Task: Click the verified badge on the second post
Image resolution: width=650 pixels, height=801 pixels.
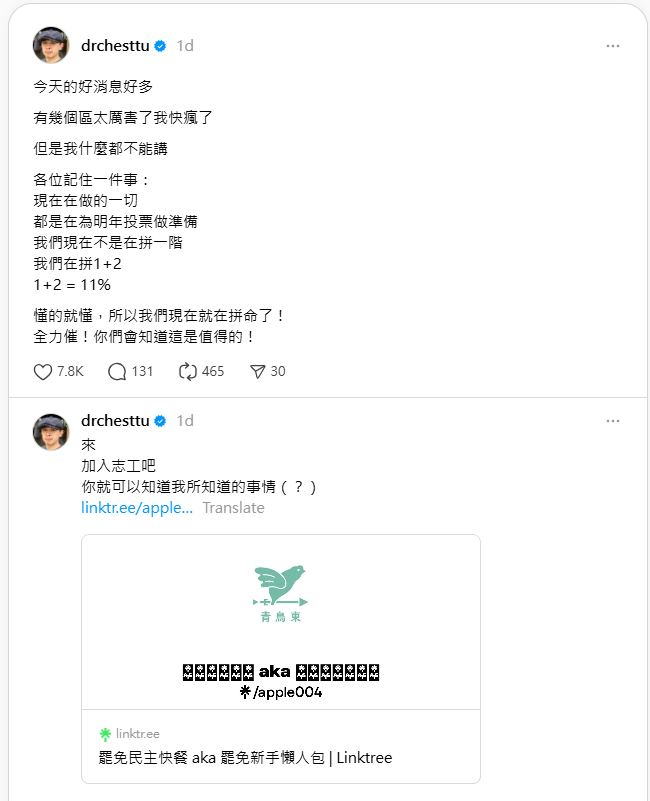Action: tap(160, 421)
